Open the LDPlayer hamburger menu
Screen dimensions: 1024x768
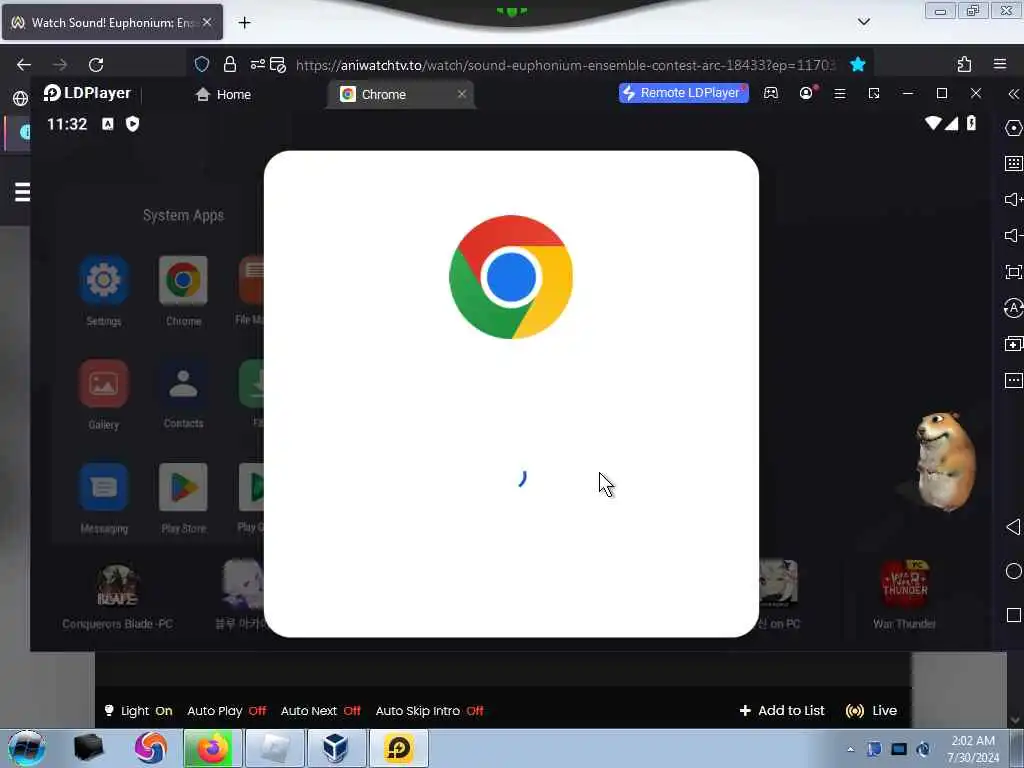(840, 94)
